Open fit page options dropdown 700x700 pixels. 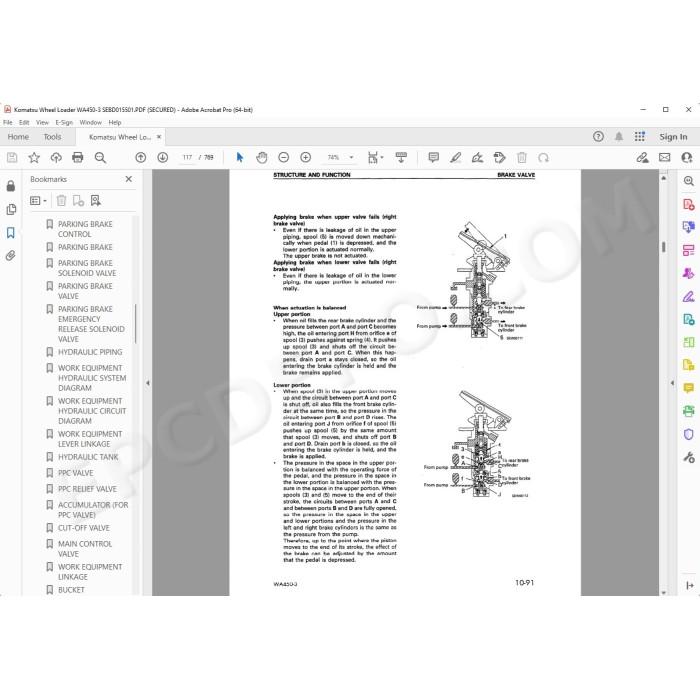coord(375,158)
